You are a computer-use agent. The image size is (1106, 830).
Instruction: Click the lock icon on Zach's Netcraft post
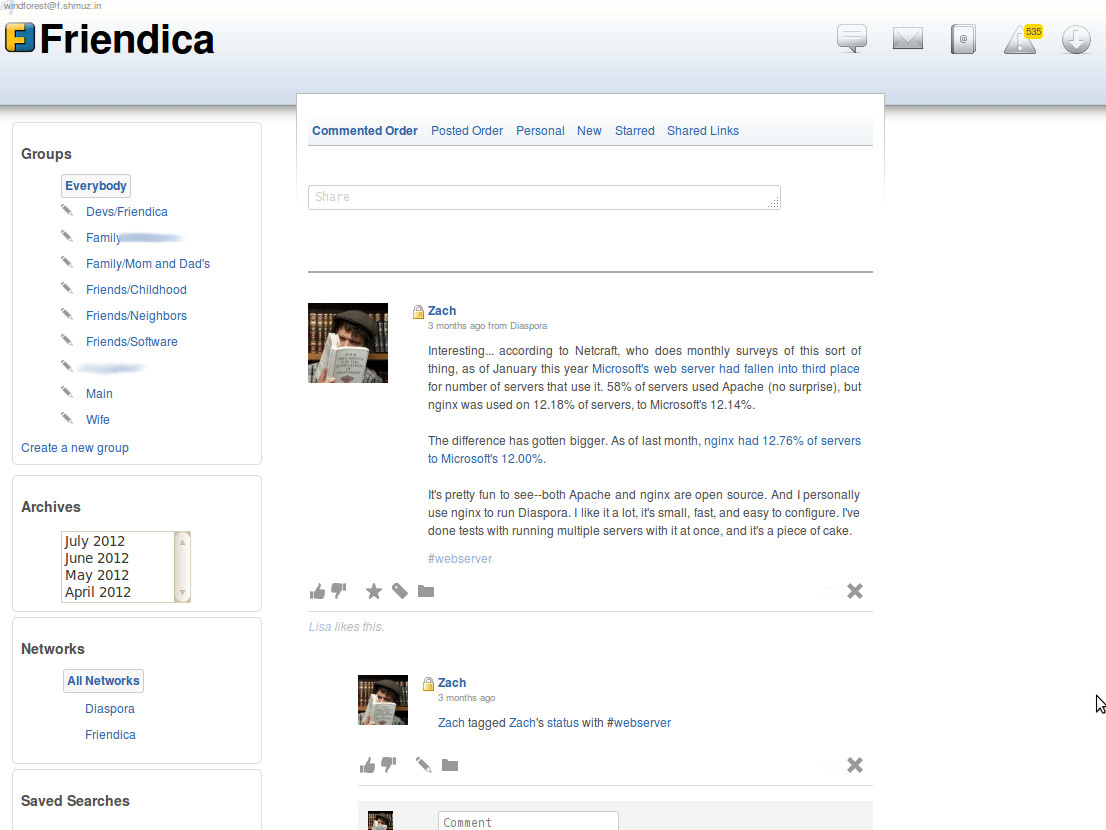pos(418,312)
